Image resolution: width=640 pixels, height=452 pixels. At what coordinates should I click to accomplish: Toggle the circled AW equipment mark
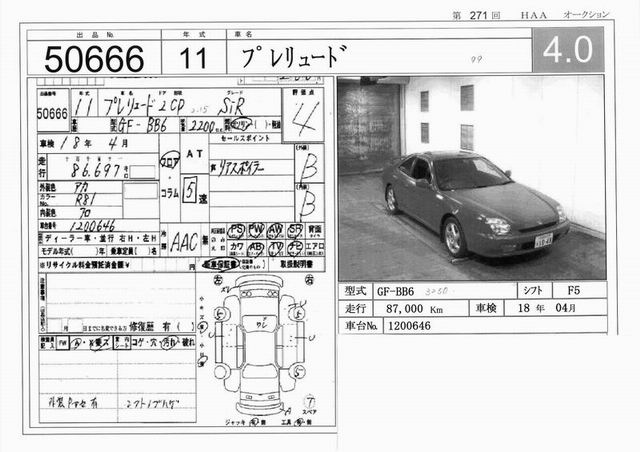click(x=276, y=231)
